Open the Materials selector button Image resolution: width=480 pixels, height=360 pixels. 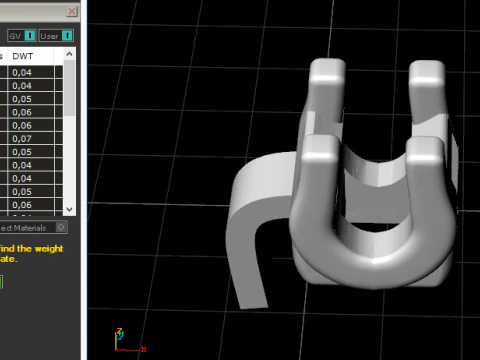coord(34,228)
